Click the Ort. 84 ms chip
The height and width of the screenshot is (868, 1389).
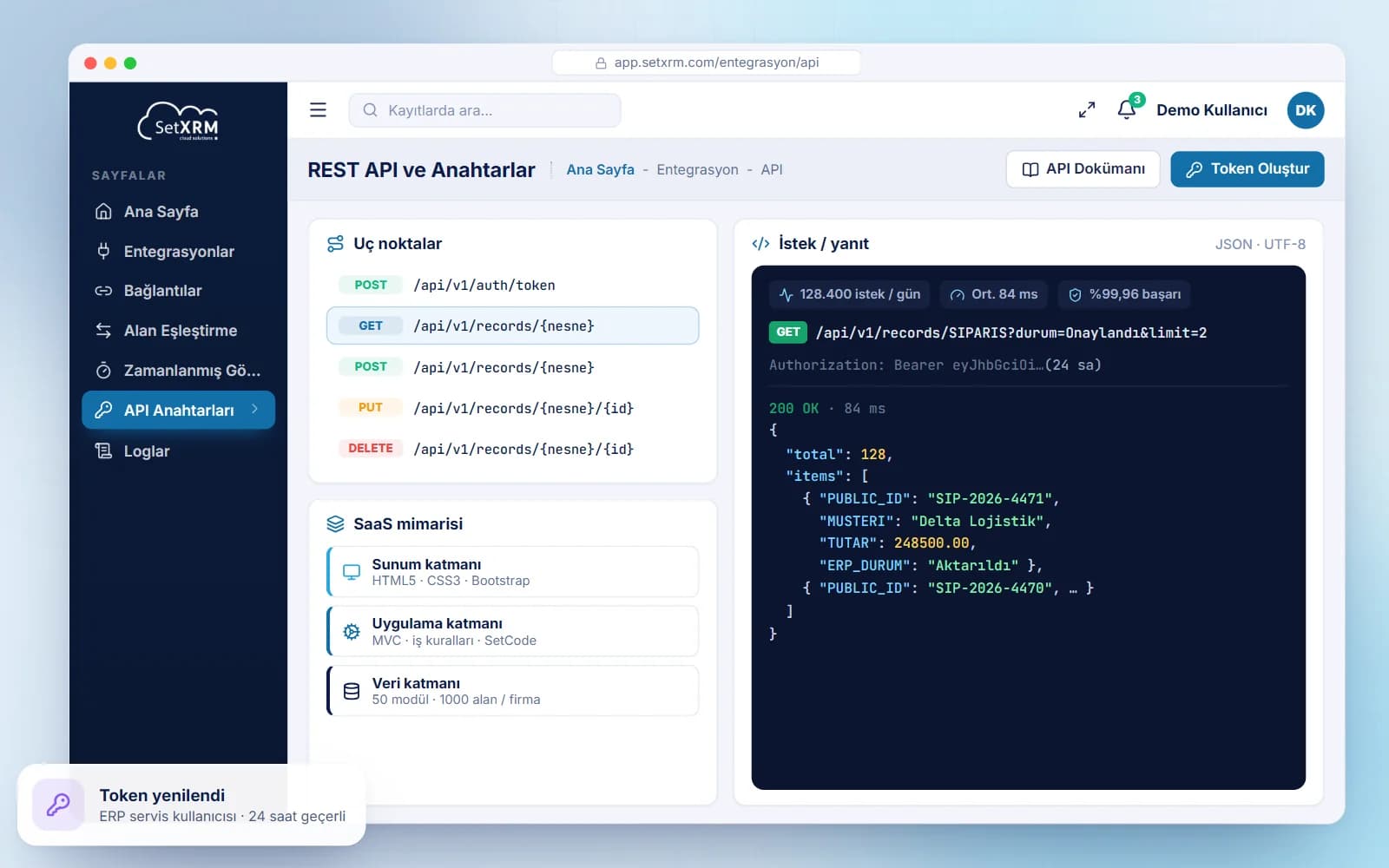coord(993,294)
